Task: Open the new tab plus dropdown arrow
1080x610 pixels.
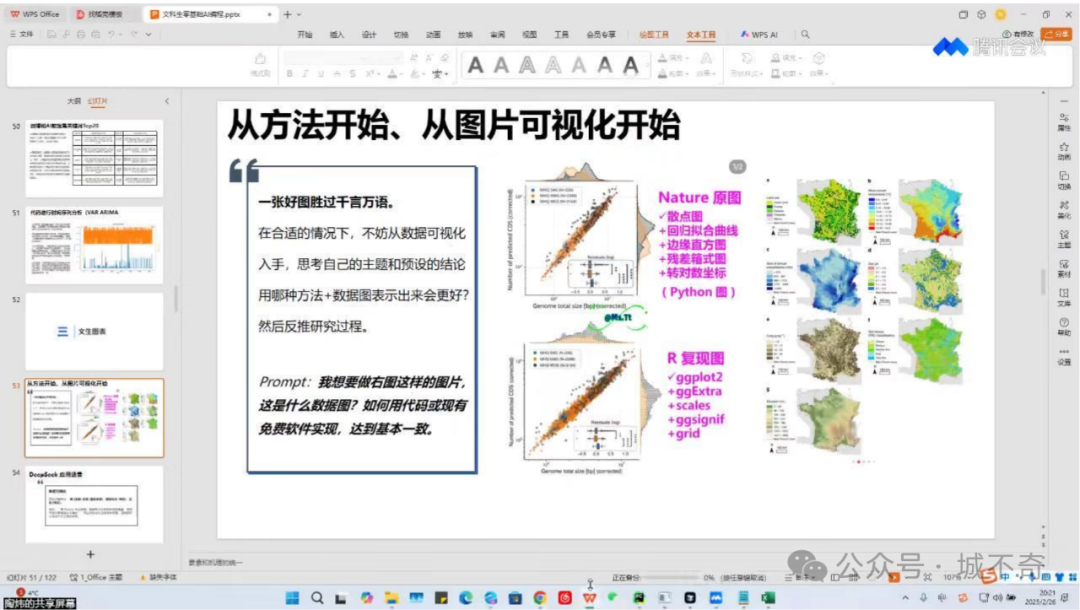Action: pyautogui.click(x=299, y=14)
